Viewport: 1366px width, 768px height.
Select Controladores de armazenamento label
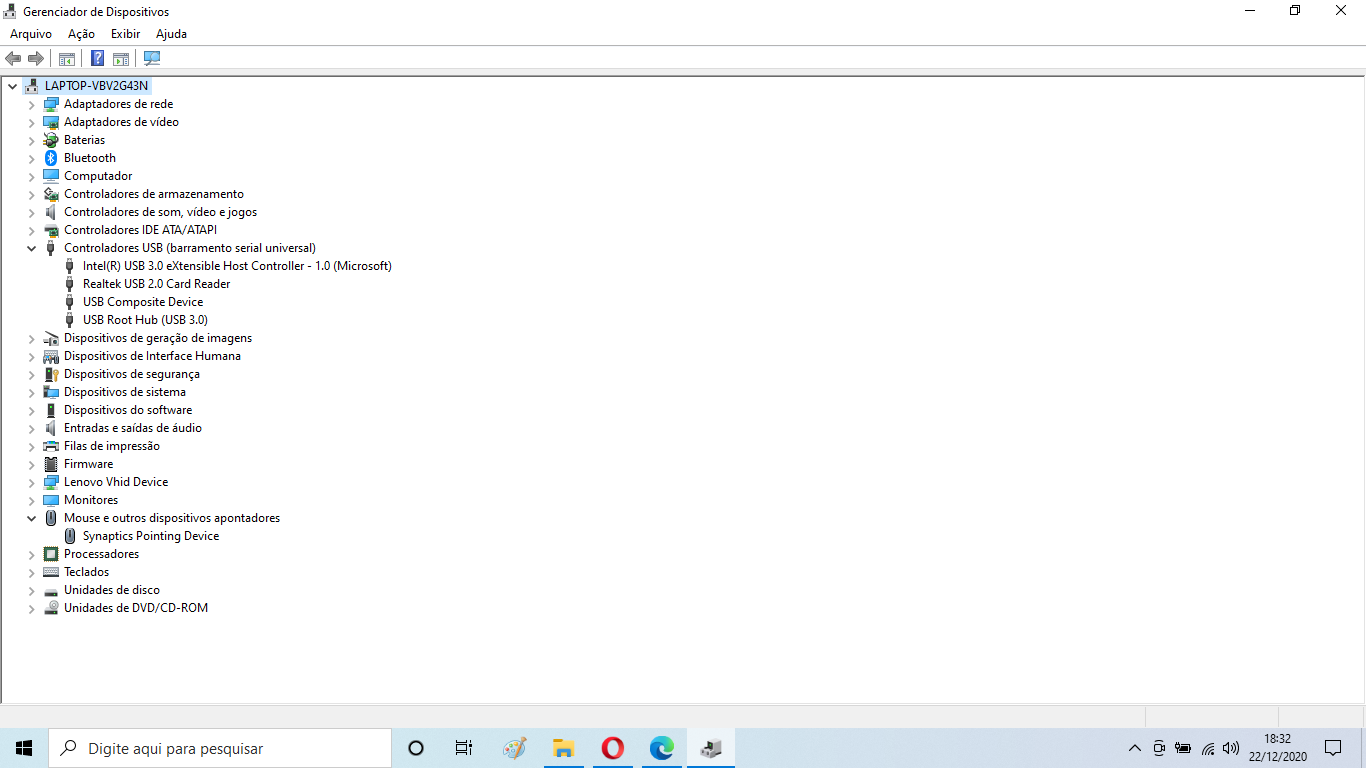[154, 194]
